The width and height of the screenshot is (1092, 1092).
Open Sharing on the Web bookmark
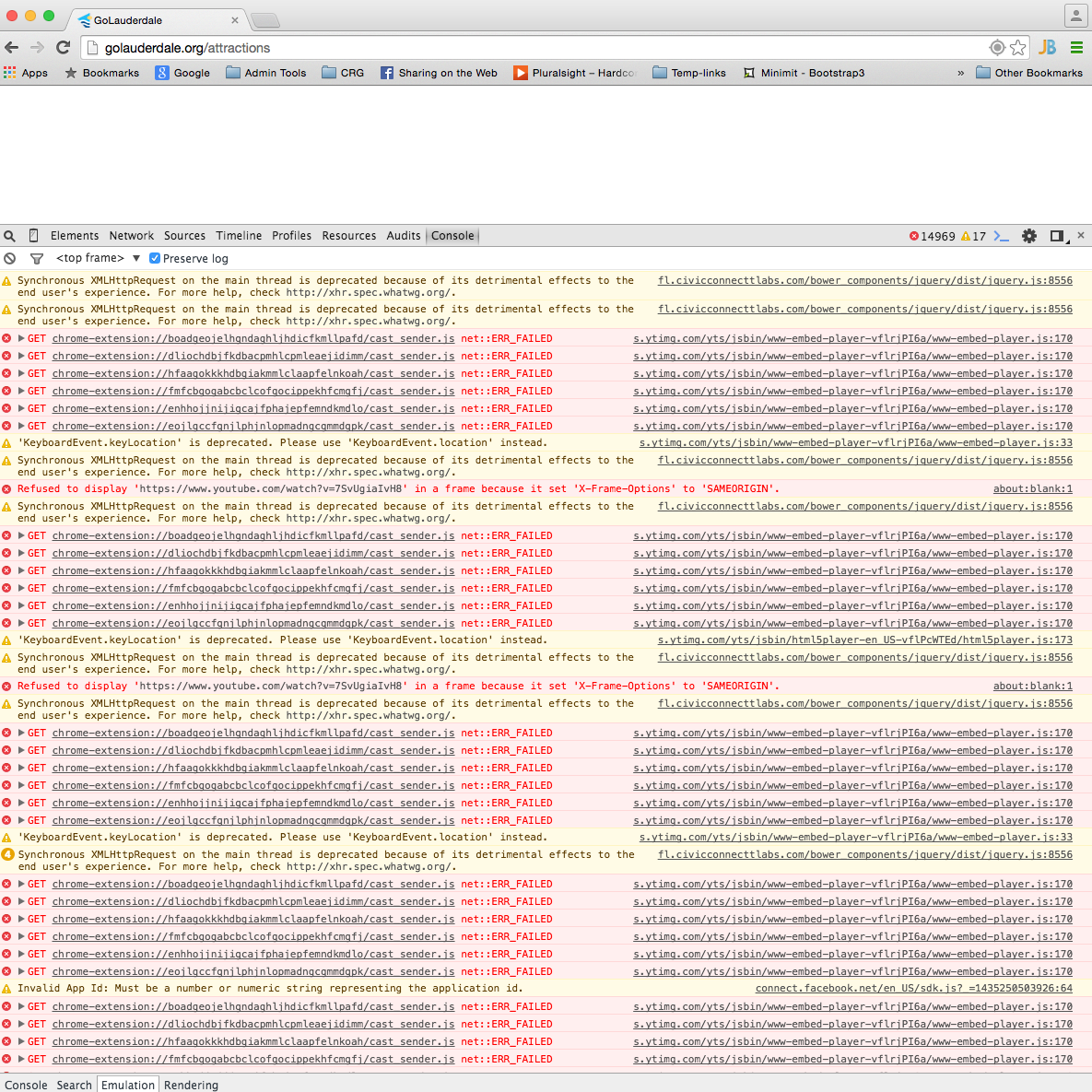[x=439, y=73]
